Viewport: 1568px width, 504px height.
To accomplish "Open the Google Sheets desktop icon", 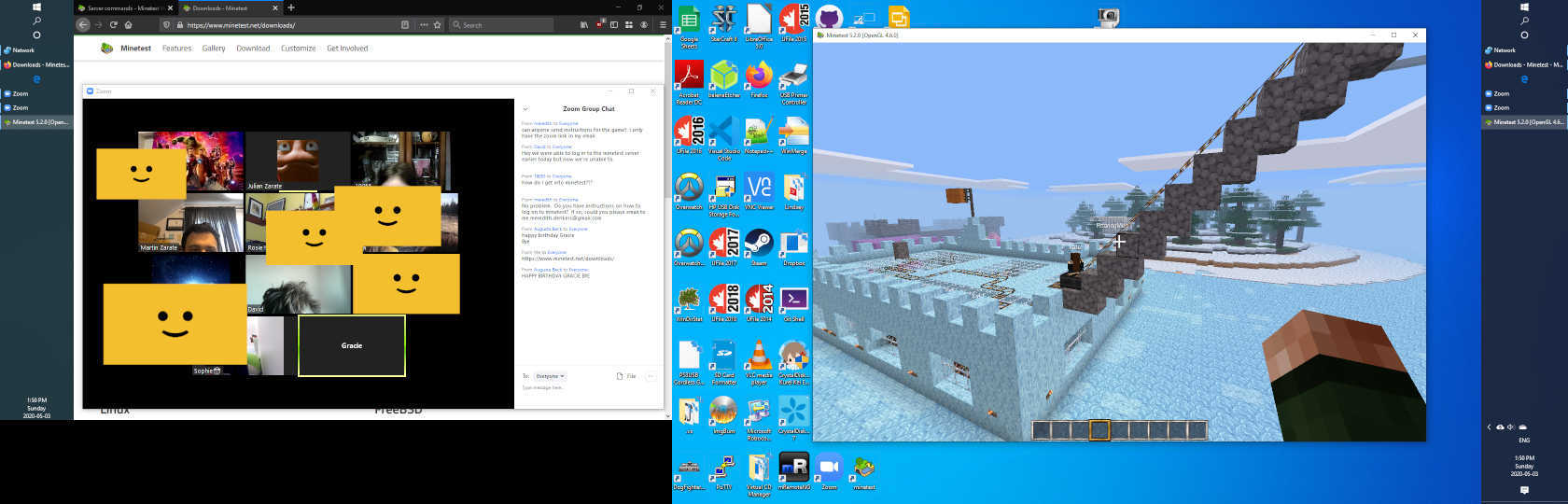I will tap(689, 24).
